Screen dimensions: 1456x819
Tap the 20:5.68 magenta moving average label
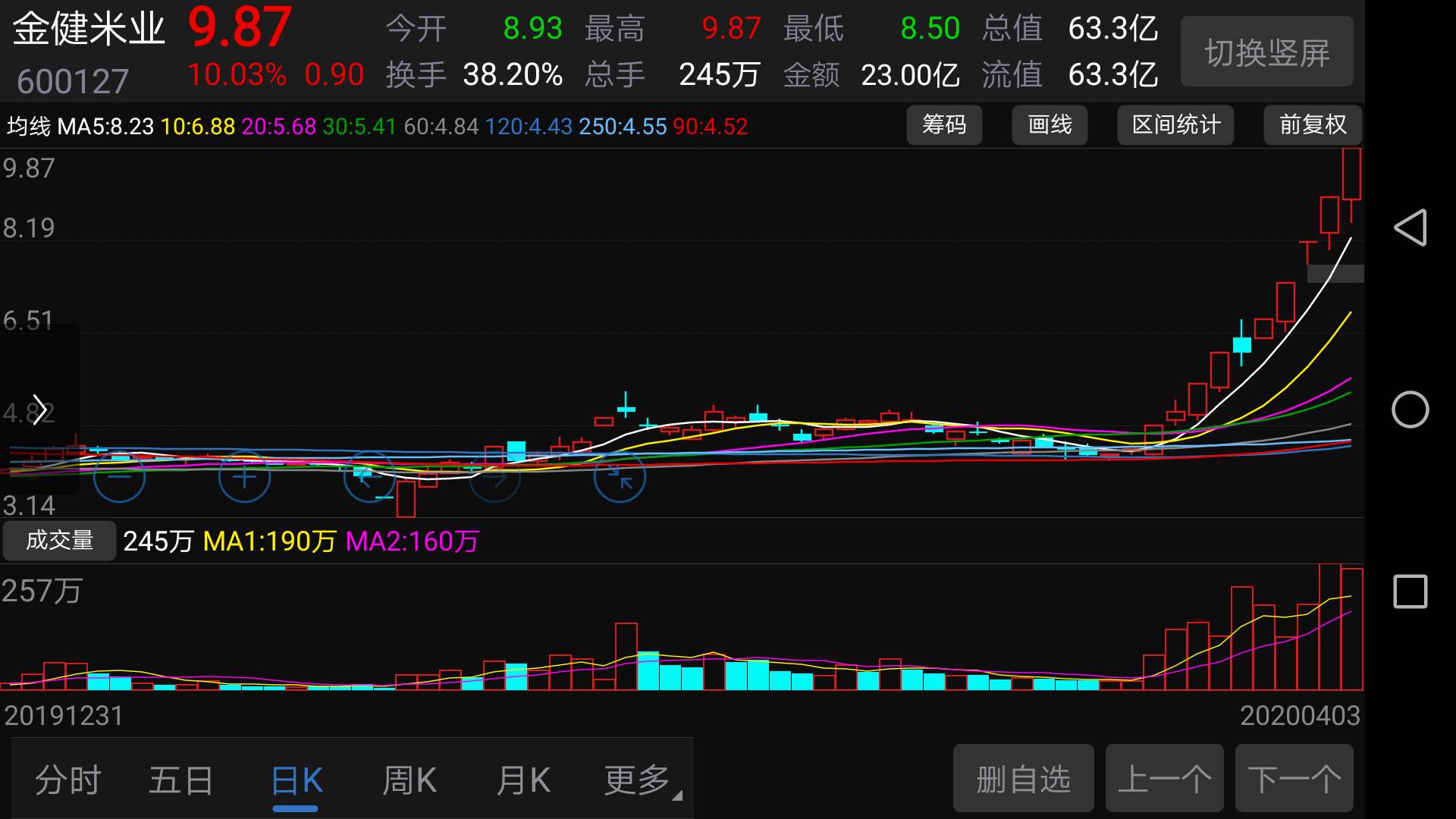click(x=279, y=126)
